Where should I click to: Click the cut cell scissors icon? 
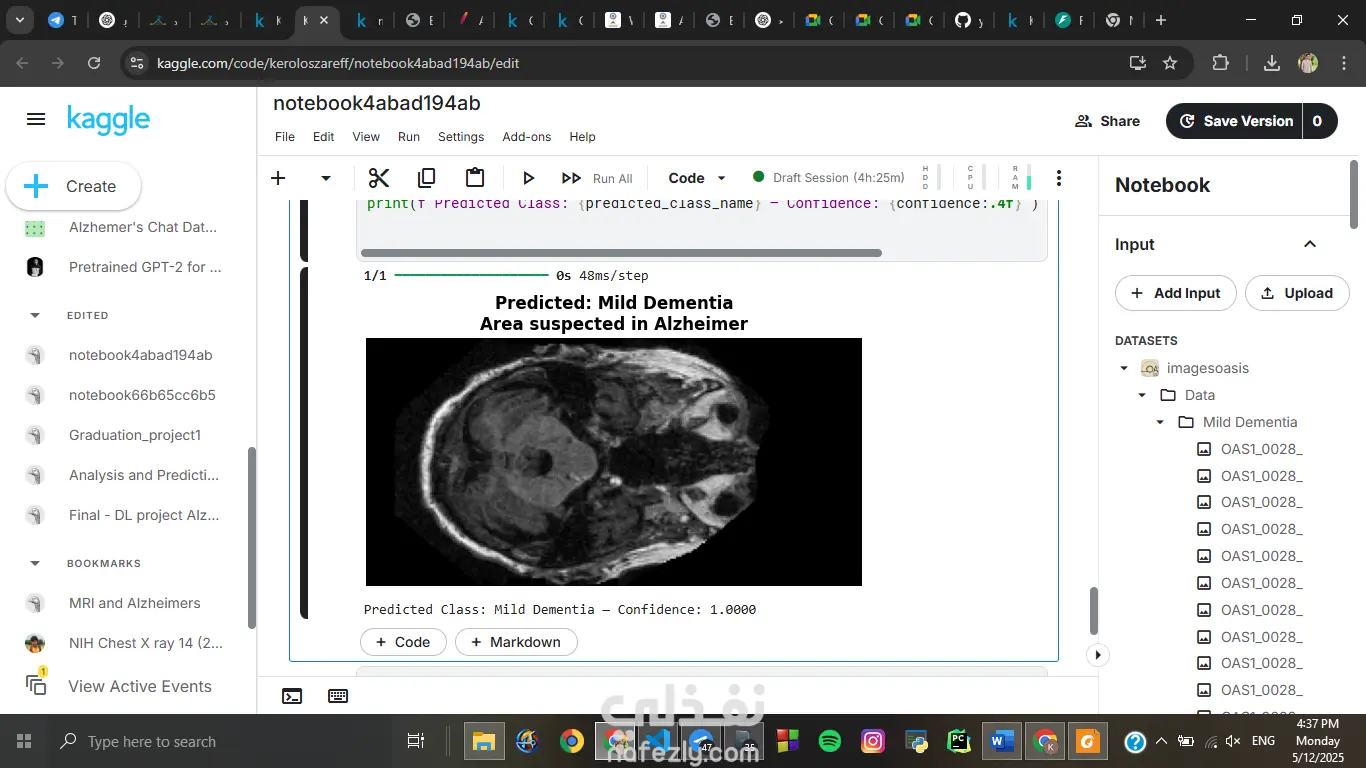click(x=378, y=178)
